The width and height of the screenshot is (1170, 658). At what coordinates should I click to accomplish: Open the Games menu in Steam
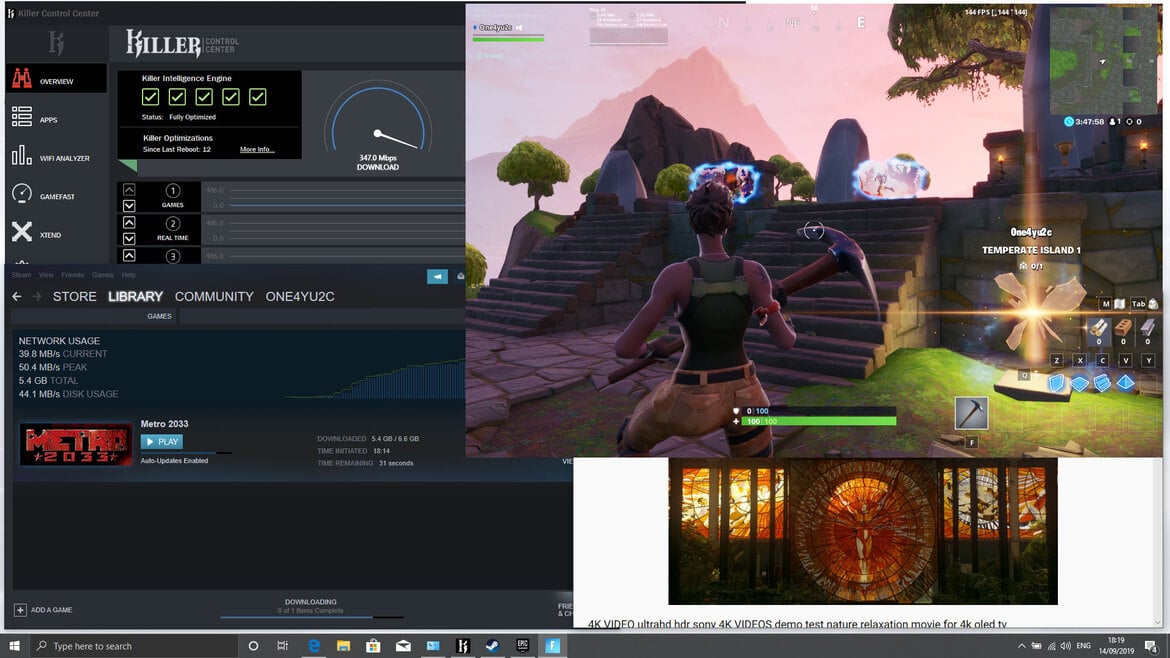point(102,275)
